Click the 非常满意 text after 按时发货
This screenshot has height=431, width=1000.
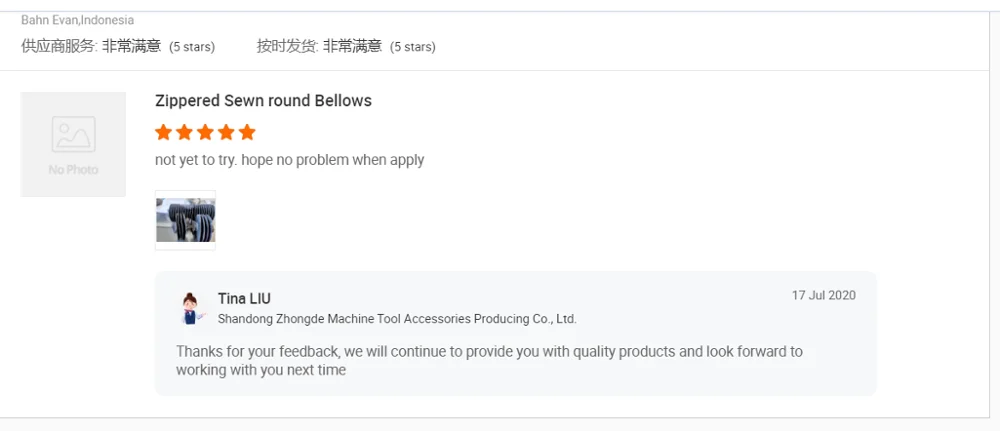pos(352,46)
